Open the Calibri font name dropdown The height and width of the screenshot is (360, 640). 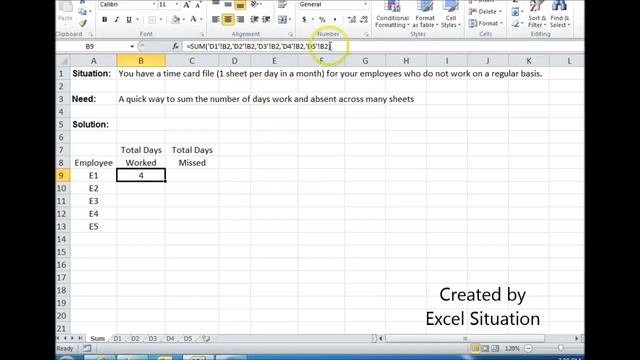154,4
